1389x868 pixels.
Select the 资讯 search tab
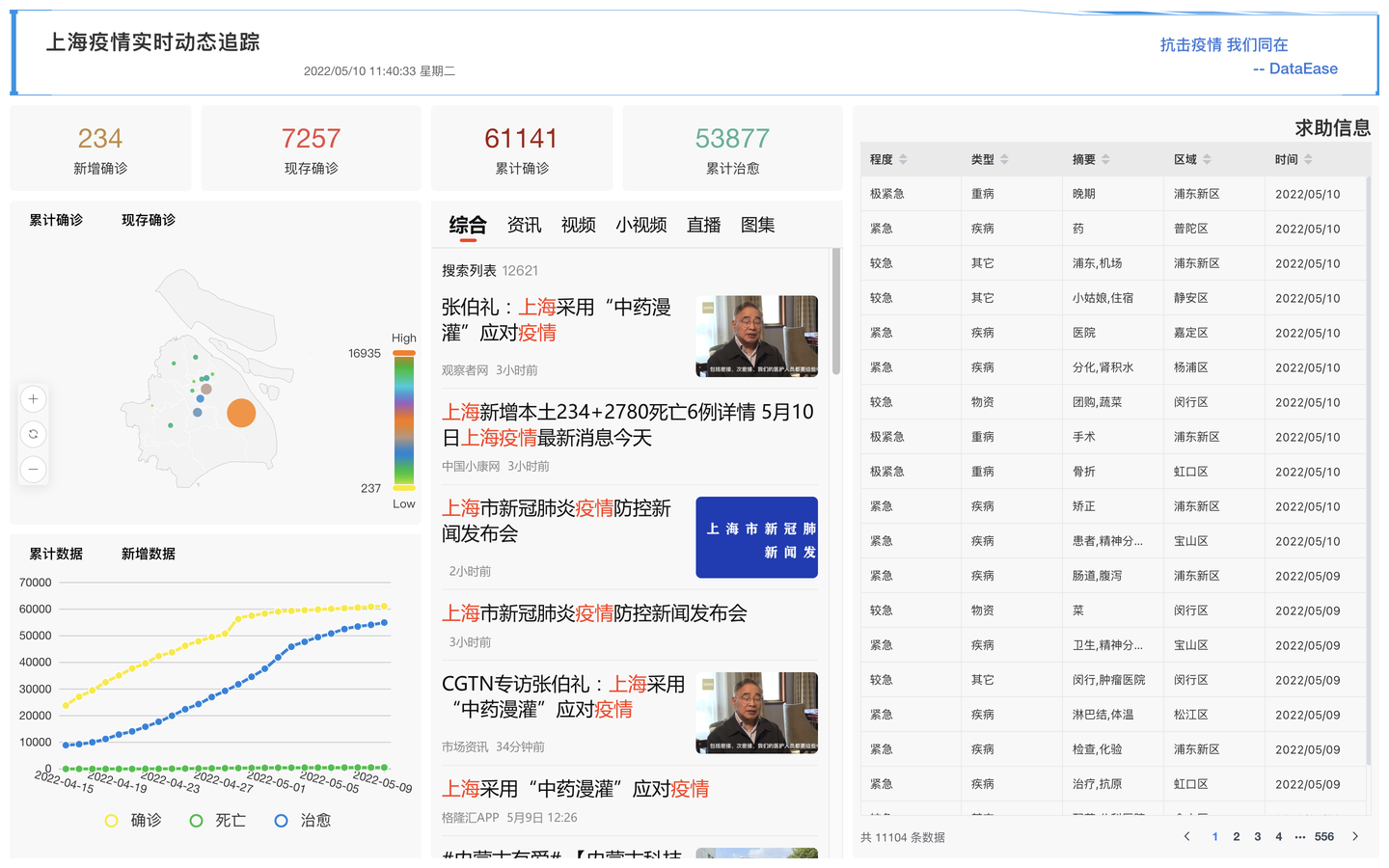(524, 225)
